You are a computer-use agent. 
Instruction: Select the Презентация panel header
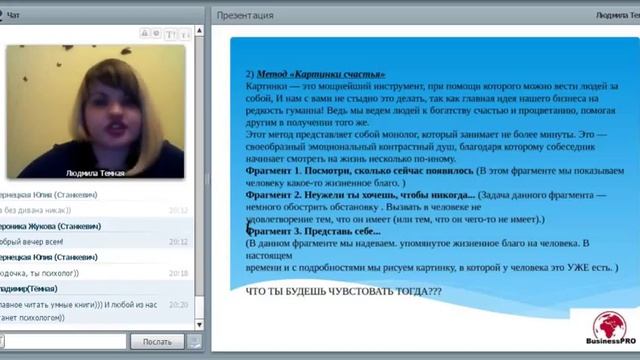click(425, 15)
